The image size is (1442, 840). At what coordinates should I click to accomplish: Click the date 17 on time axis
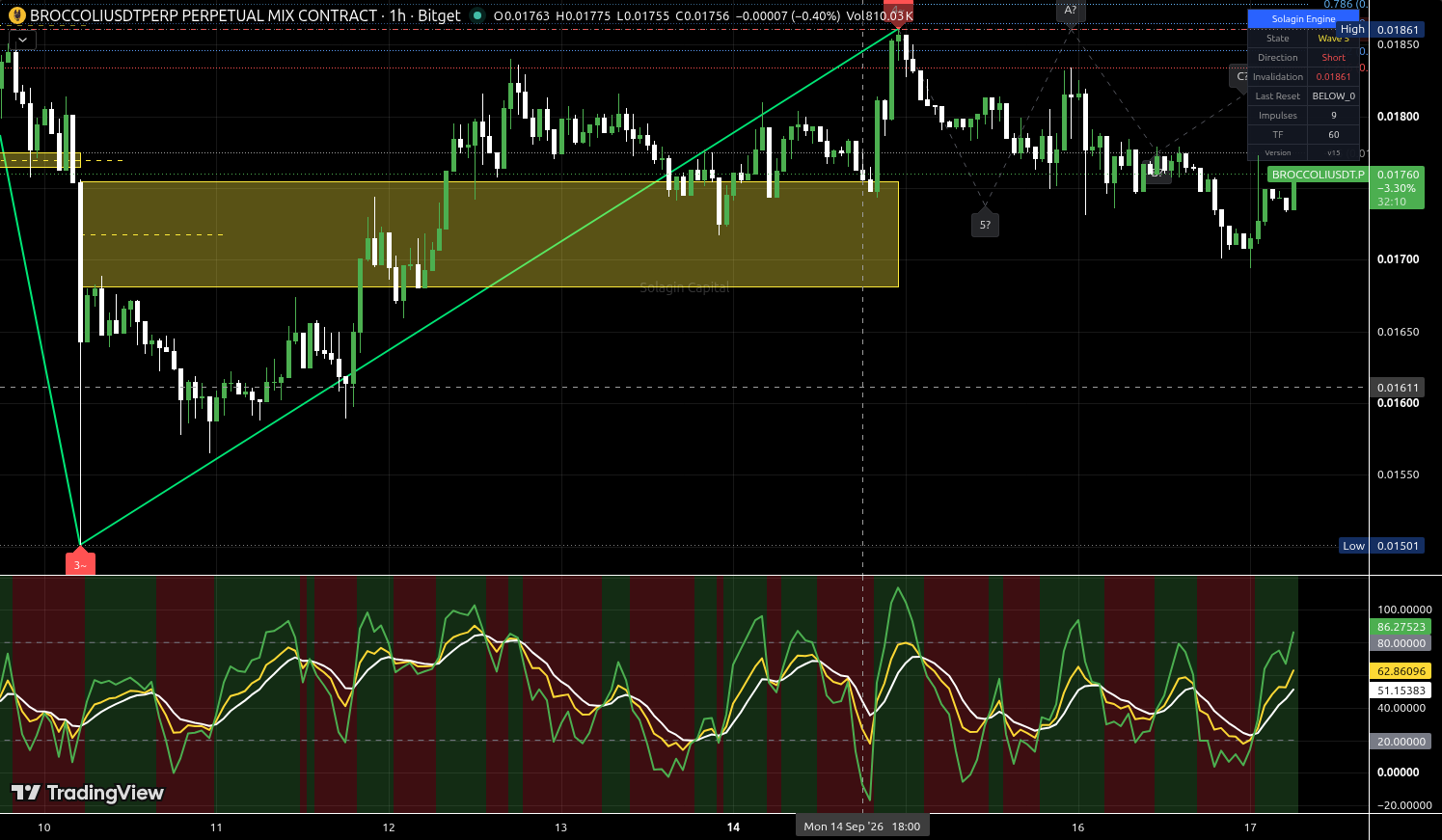pyautogui.click(x=1250, y=827)
